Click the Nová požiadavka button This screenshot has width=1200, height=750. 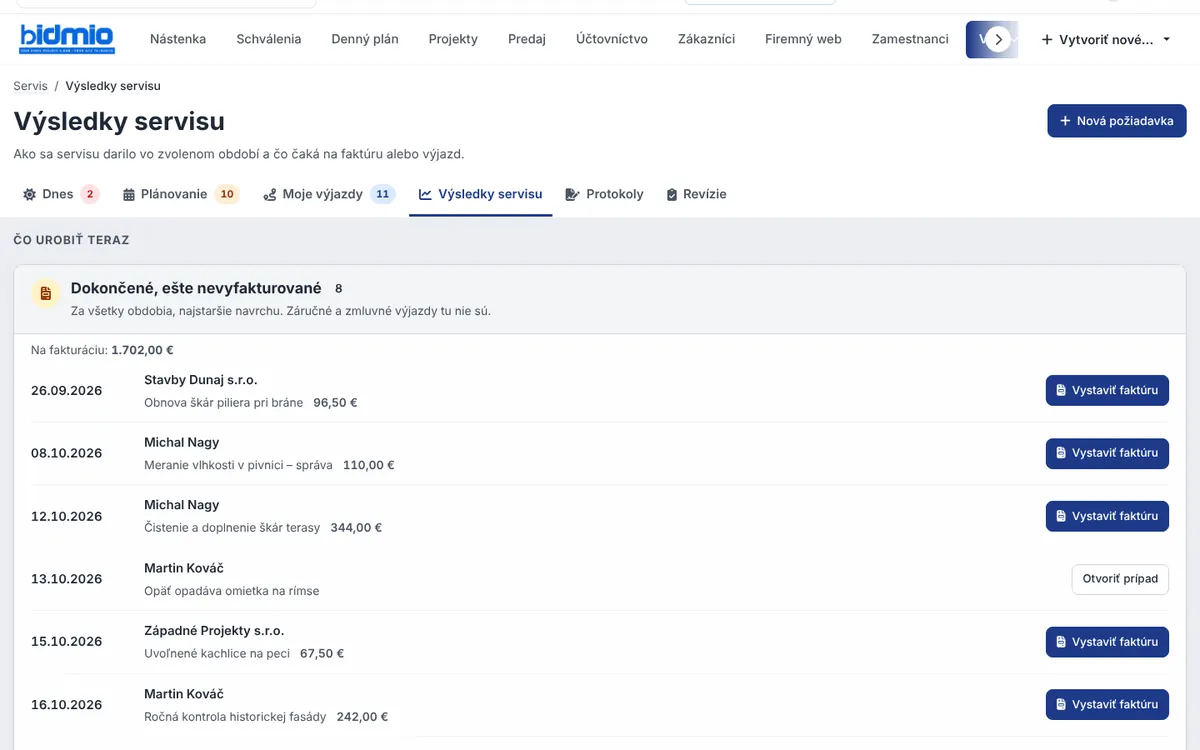pos(1117,121)
